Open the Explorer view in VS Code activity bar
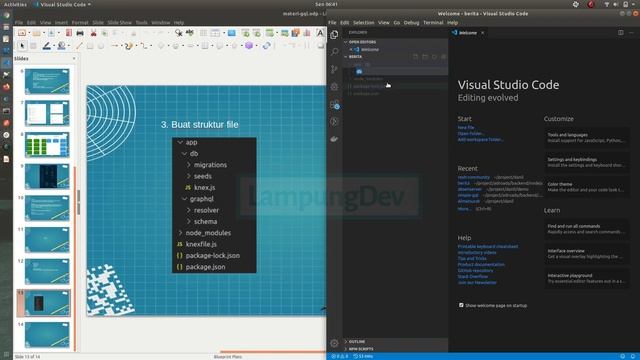The width and height of the screenshot is (640, 360). click(x=334, y=35)
